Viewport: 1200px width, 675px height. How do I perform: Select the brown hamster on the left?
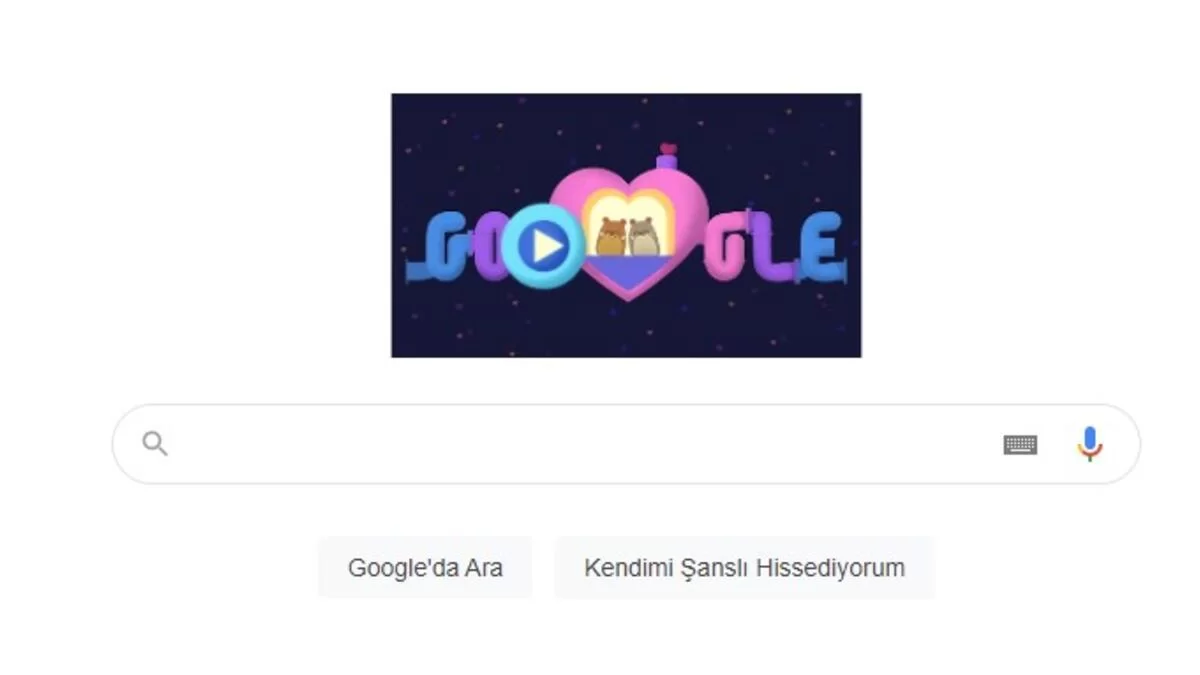click(610, 238)
